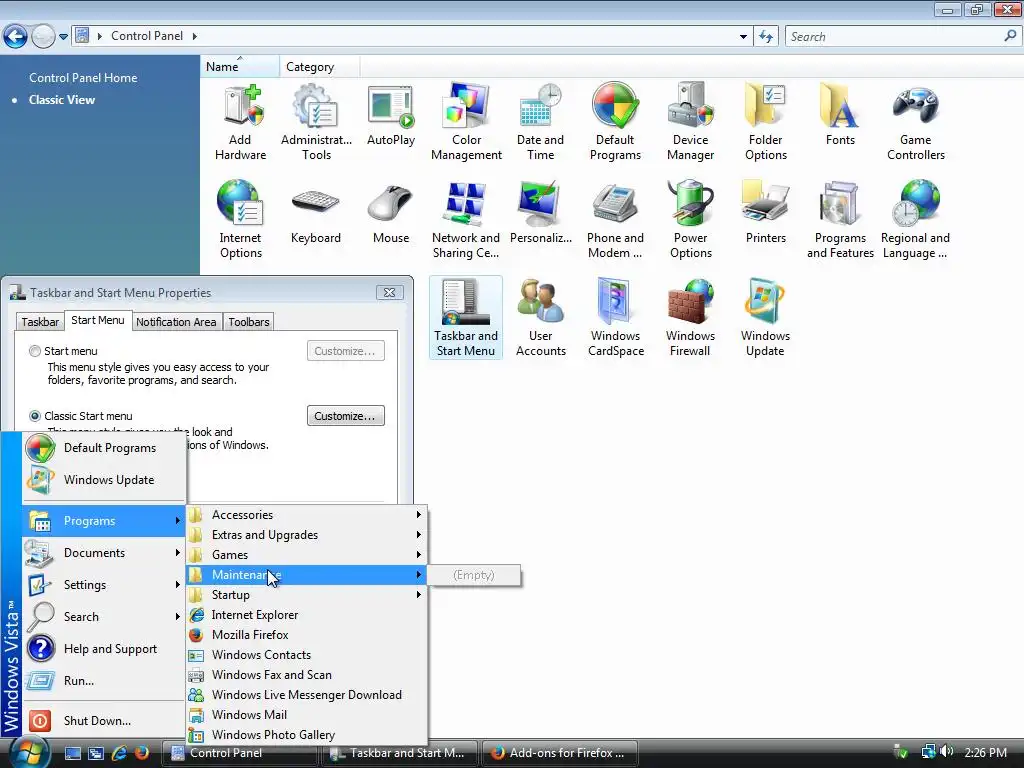
Task: Open Programs and Features icon
Action: (840, 221)
